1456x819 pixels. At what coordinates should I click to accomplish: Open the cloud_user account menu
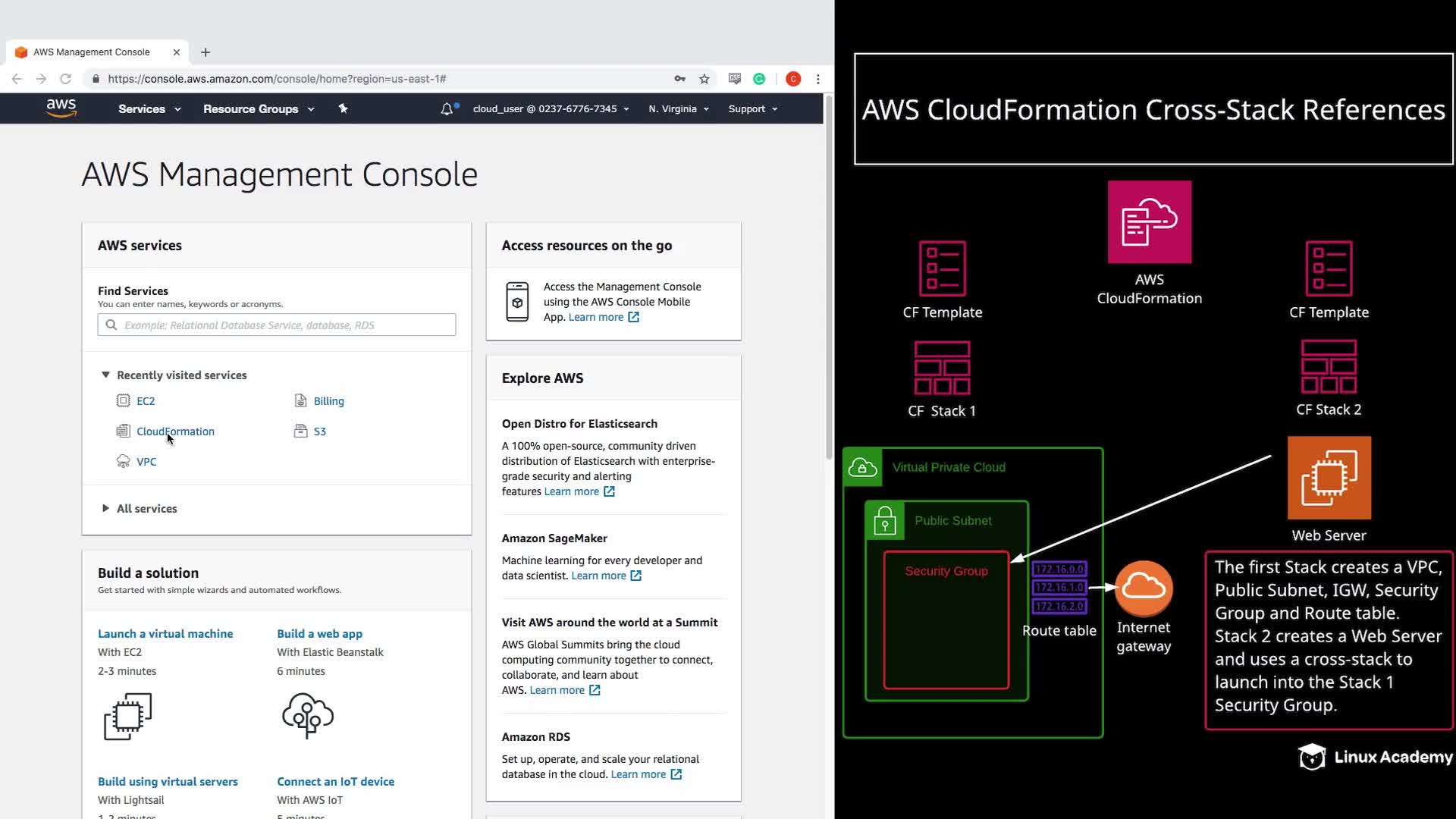coord(551,108)
